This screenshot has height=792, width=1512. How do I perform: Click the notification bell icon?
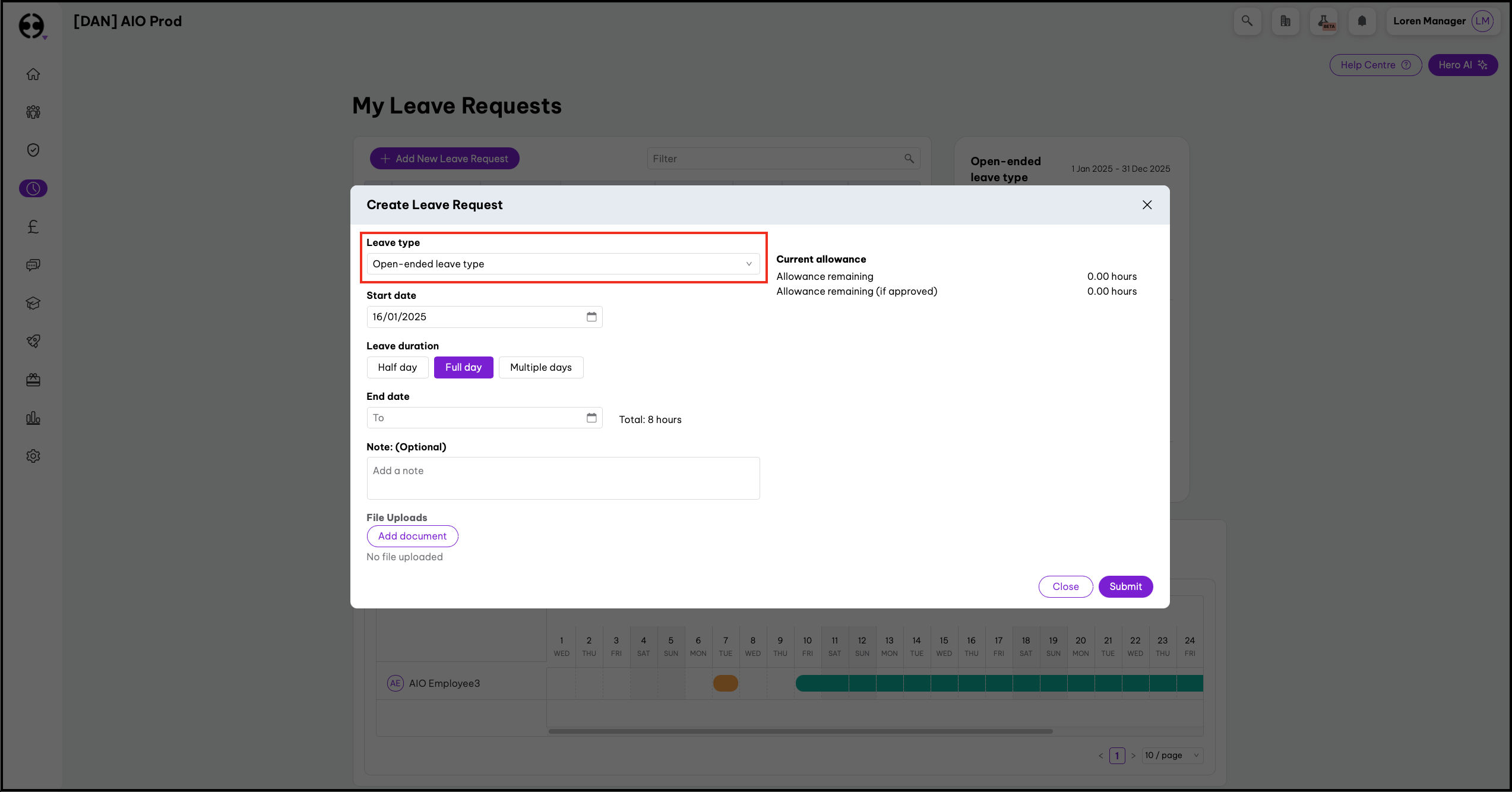1362,21
